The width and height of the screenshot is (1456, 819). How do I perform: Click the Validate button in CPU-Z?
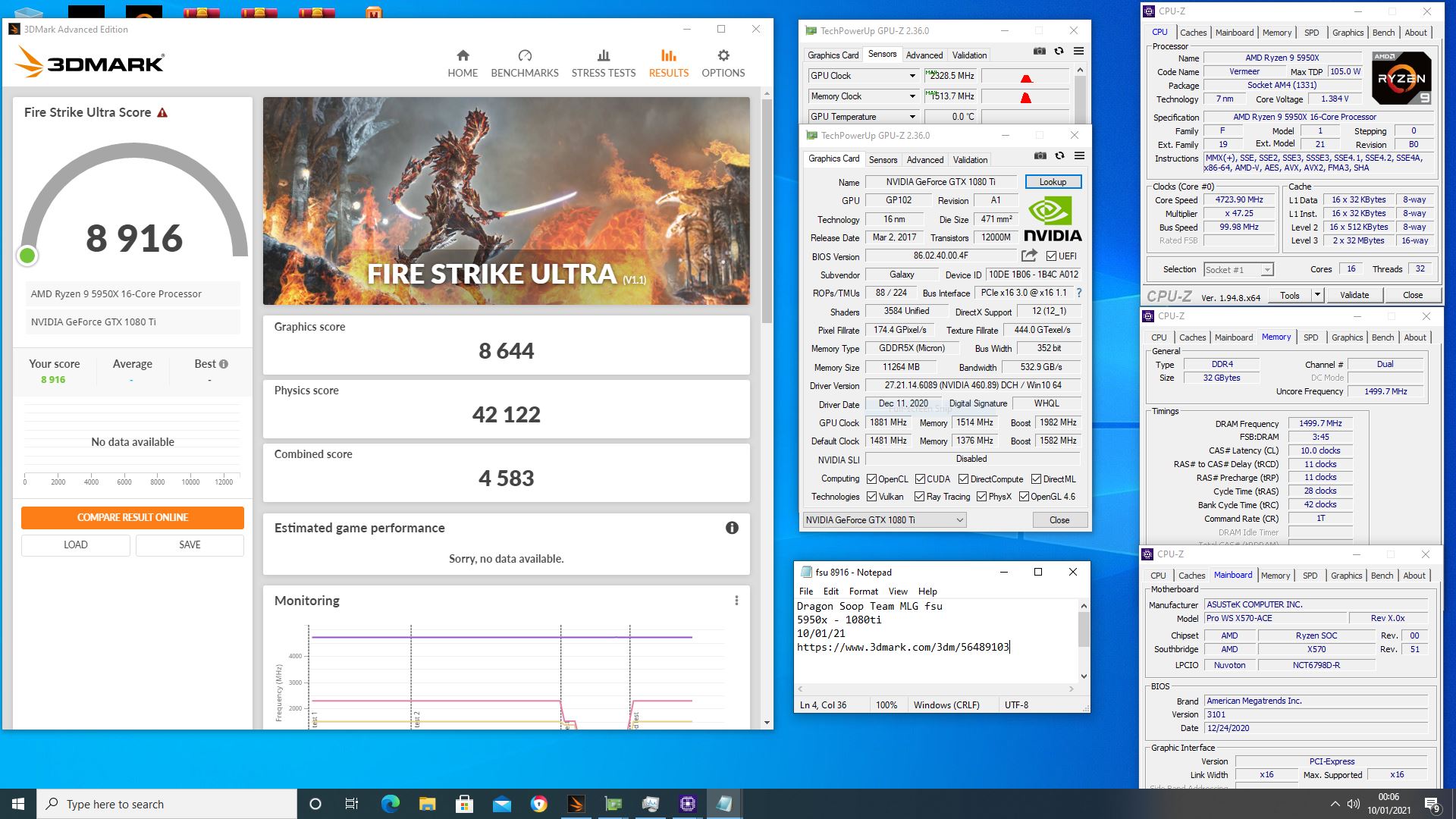[1354, 295]
